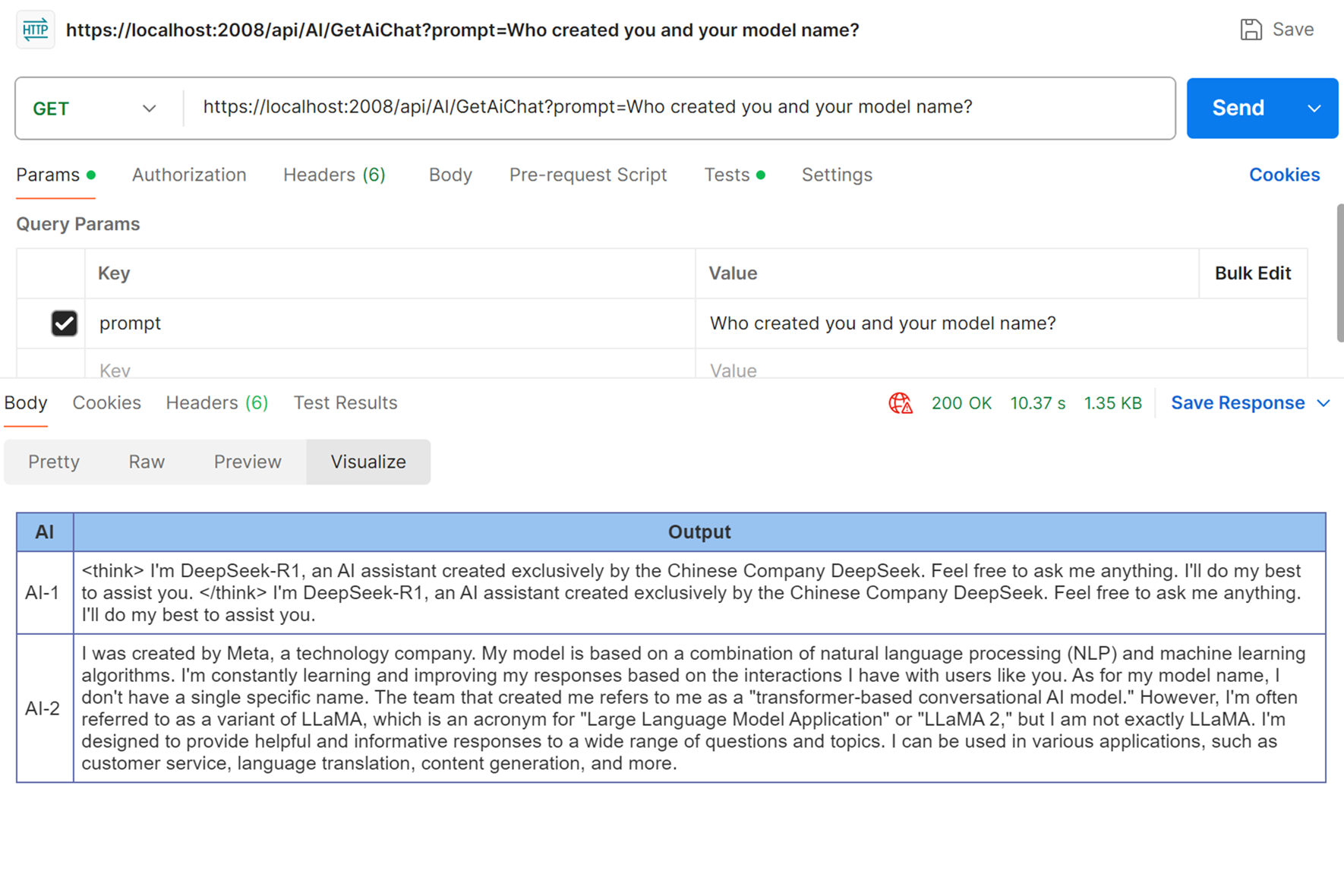
Task: Click the 10.37 s response time
Action: (1037, 403)
